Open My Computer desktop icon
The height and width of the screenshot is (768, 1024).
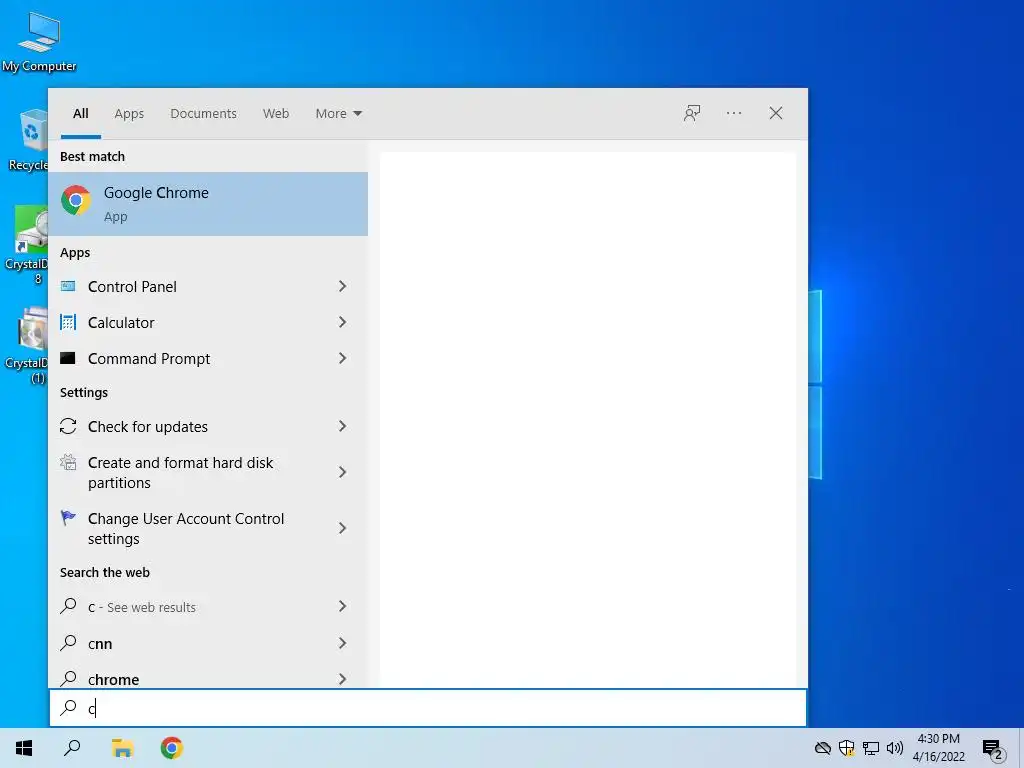tap(39, 42)
